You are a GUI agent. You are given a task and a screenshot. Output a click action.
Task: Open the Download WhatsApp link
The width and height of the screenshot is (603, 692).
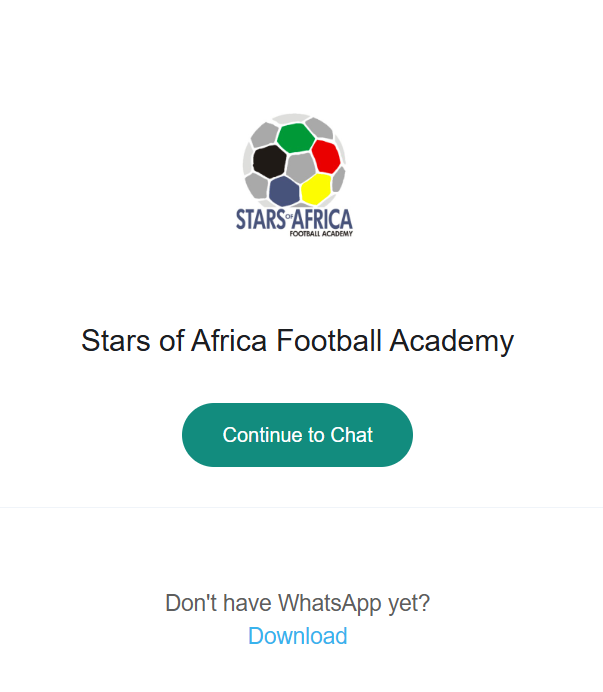(298, 636)
